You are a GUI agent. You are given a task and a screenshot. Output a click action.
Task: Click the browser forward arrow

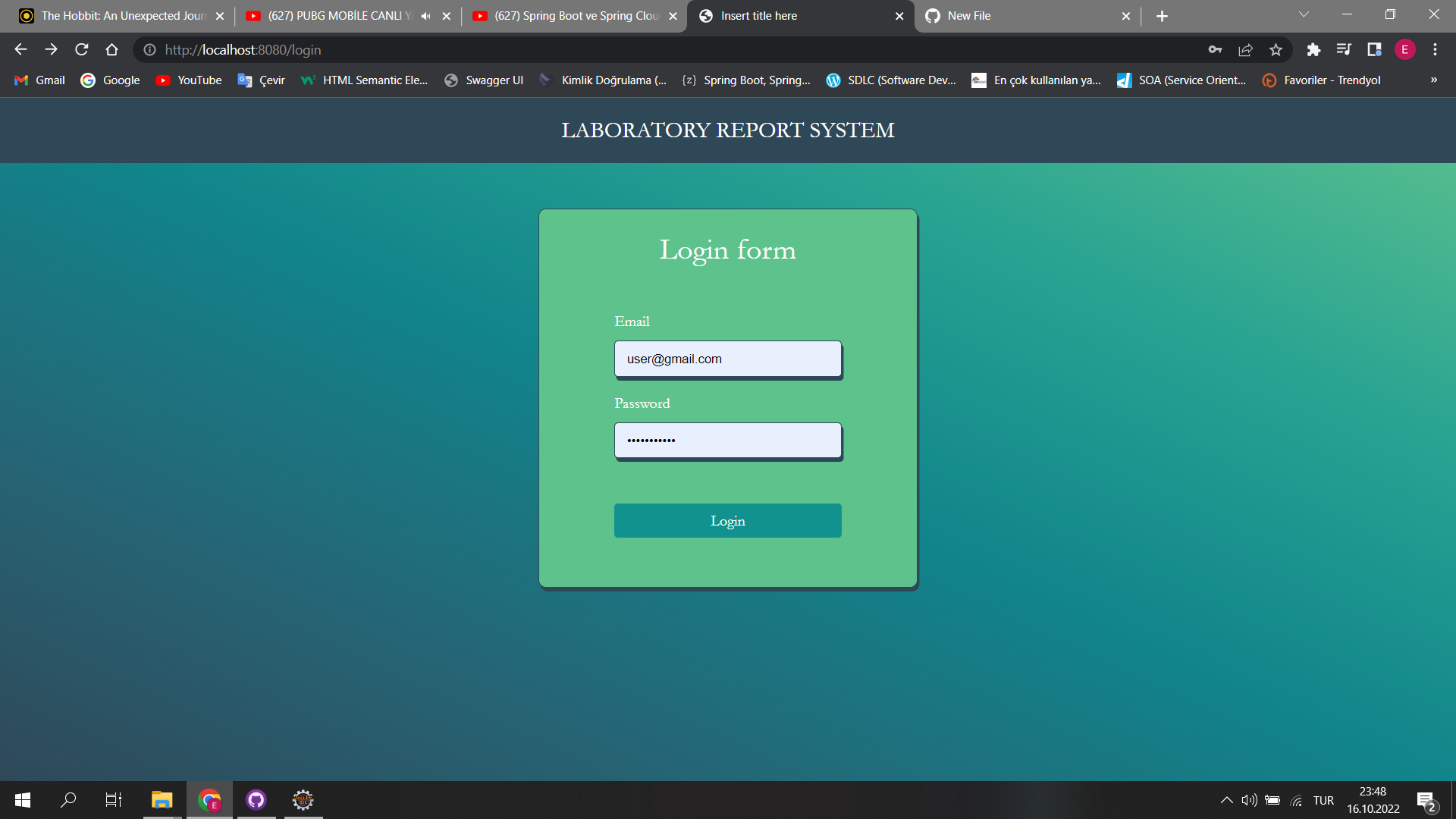51,49
